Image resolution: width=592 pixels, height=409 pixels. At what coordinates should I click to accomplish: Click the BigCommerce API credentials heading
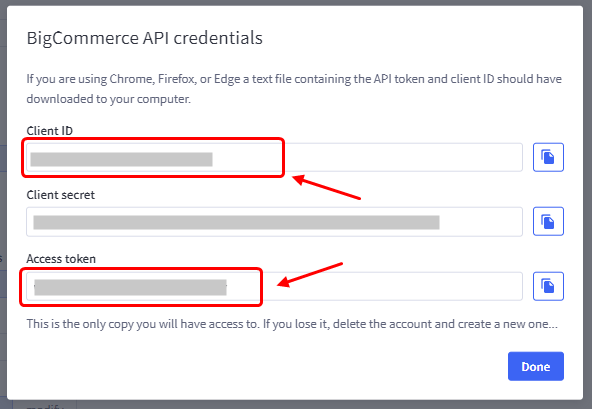(x=144, y=38)
